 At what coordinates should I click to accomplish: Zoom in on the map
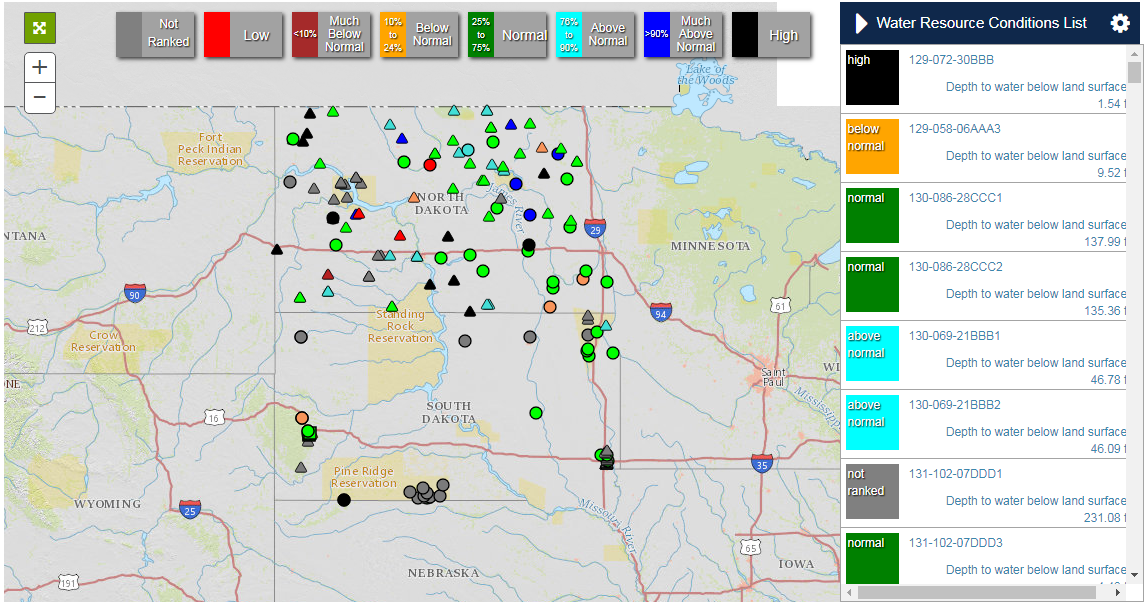pos(39,68)
